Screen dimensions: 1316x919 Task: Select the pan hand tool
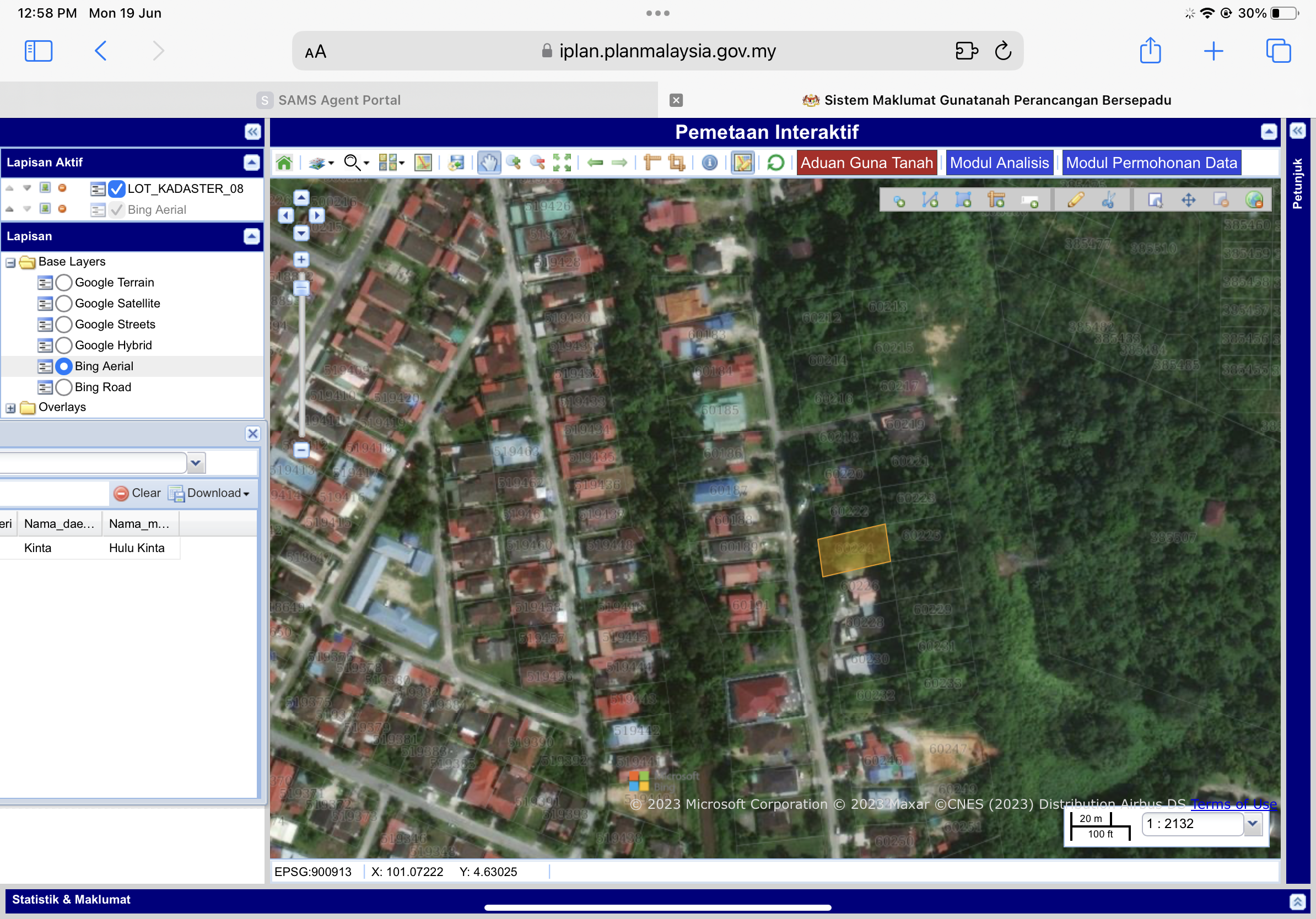489,163
